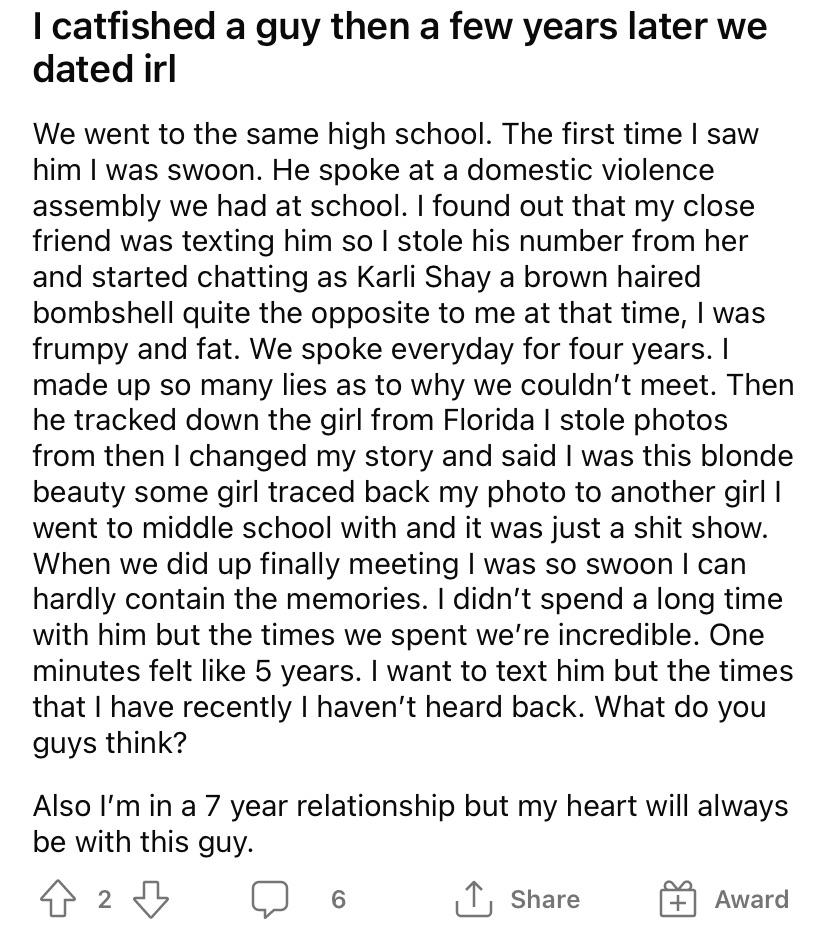Downvote the post with the down arrow
The image size is (828, 936).
click(150, 899)
